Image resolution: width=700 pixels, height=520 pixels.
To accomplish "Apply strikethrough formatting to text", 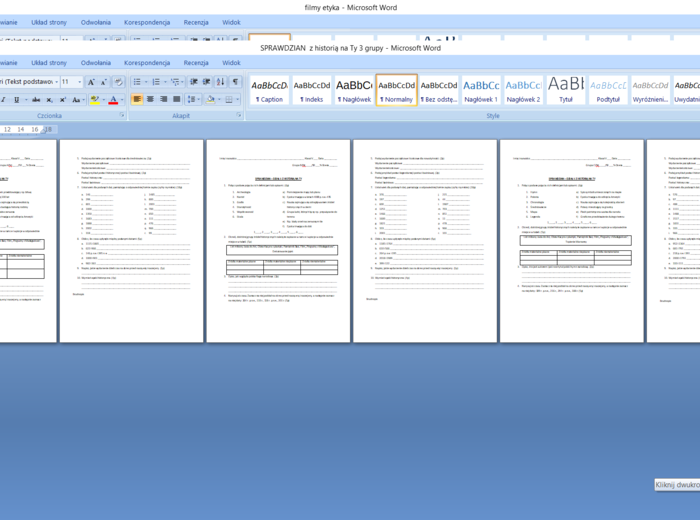I will pos(34,100).
